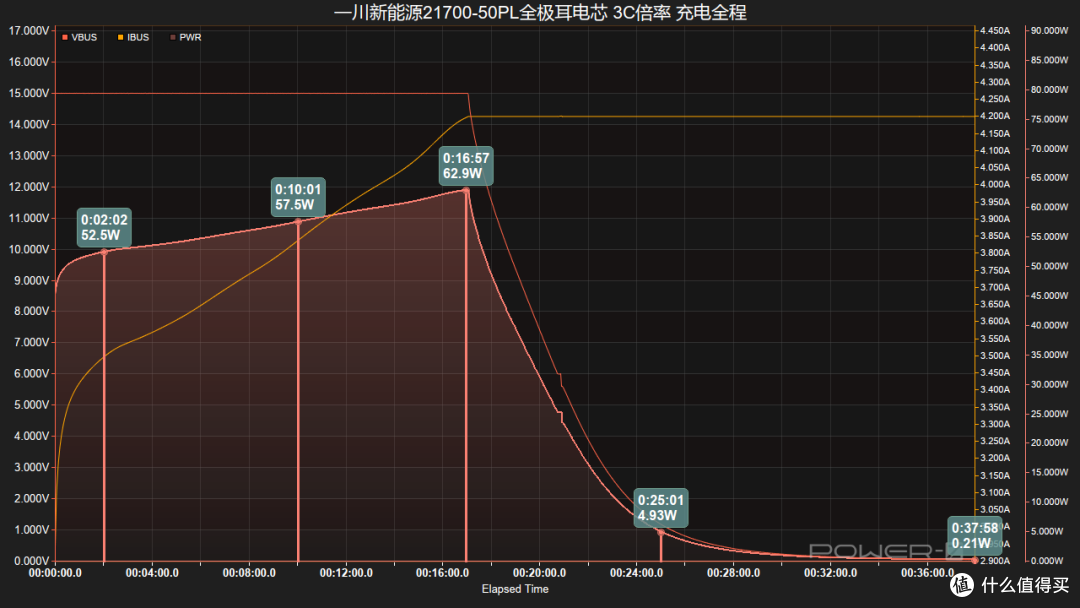Click the 什么值得买 logo icon
This screenshot has height=608, width=1080.
coord(962,585)
